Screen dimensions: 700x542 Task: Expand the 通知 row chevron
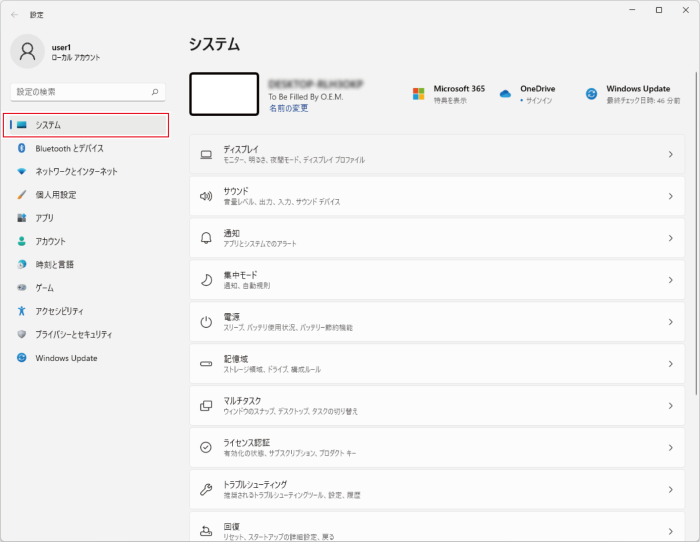tap(671, 238)
